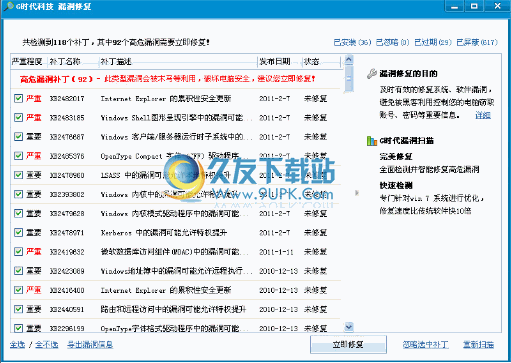Click the 漏洞修复的目的 heading text
This screenshot has width=511, height=363.
pyautogui.click(x=409, y=74)
